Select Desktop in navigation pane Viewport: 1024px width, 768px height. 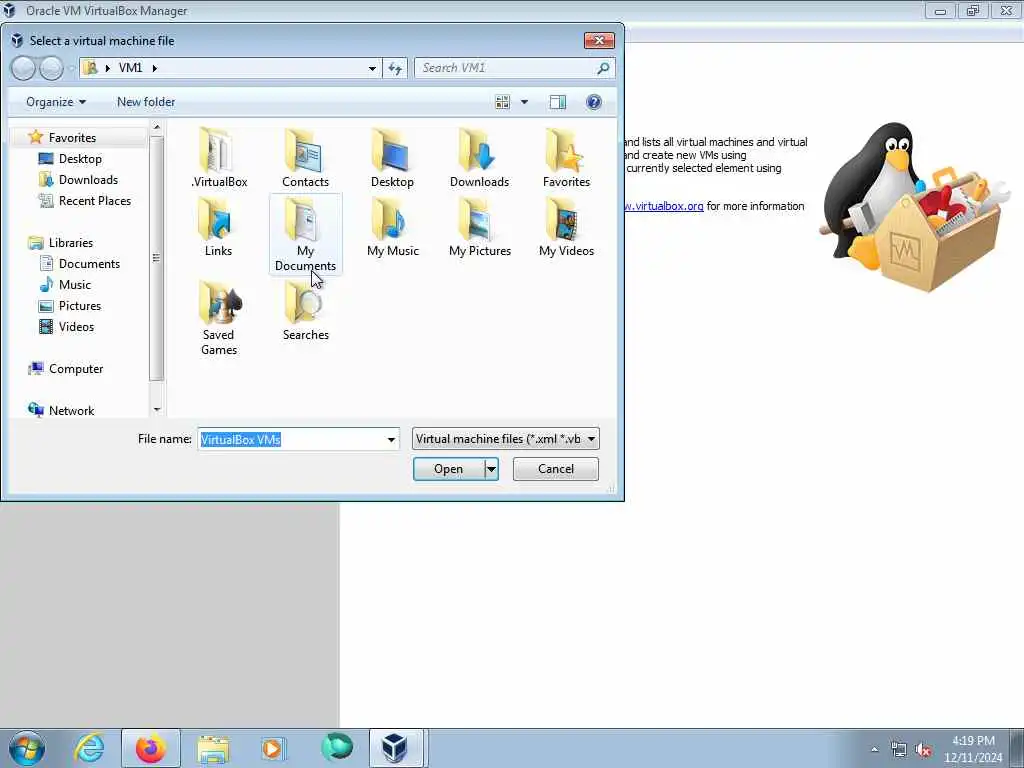(80, 159)
